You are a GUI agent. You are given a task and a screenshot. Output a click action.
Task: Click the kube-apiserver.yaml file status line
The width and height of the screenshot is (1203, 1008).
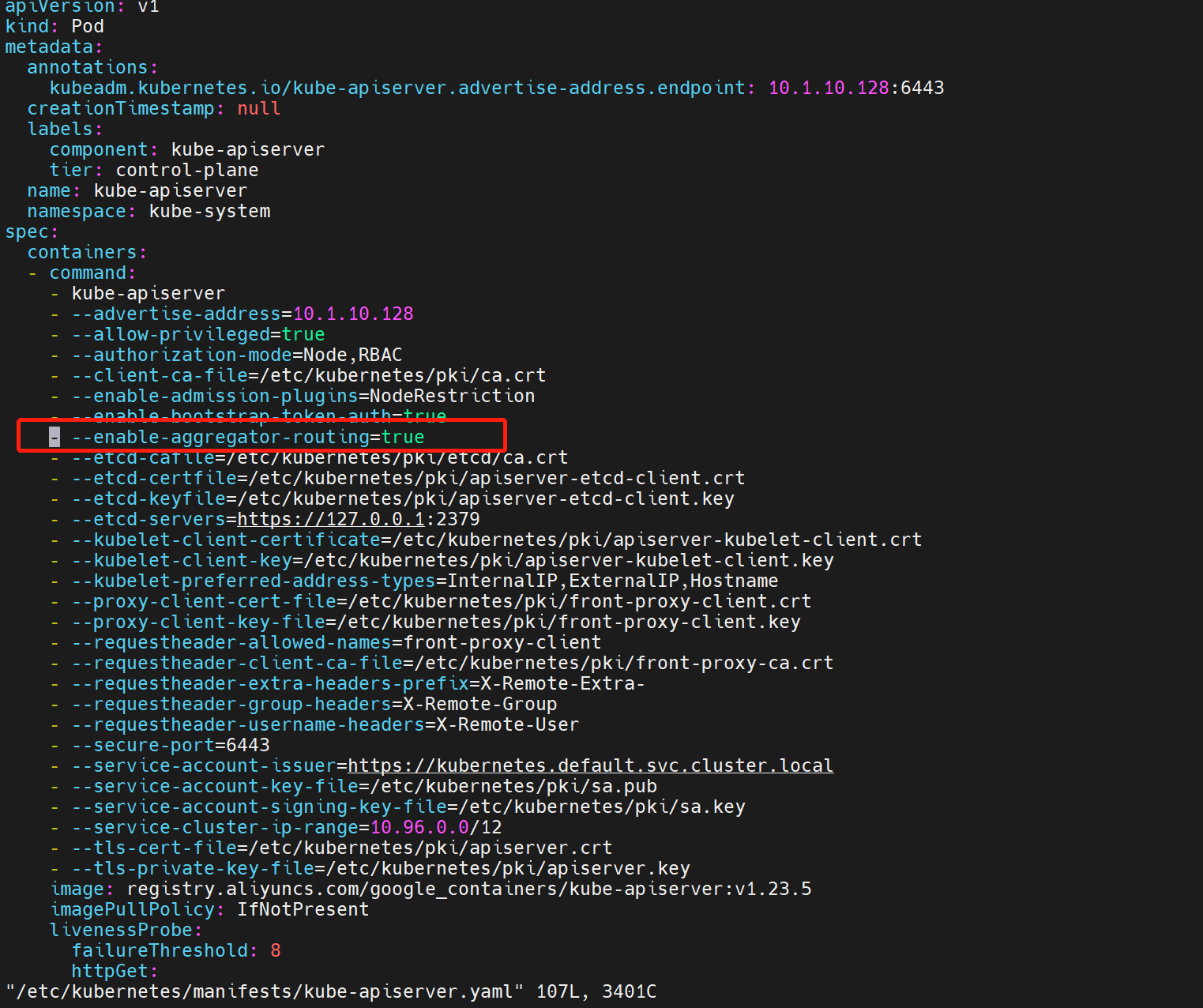331,991
